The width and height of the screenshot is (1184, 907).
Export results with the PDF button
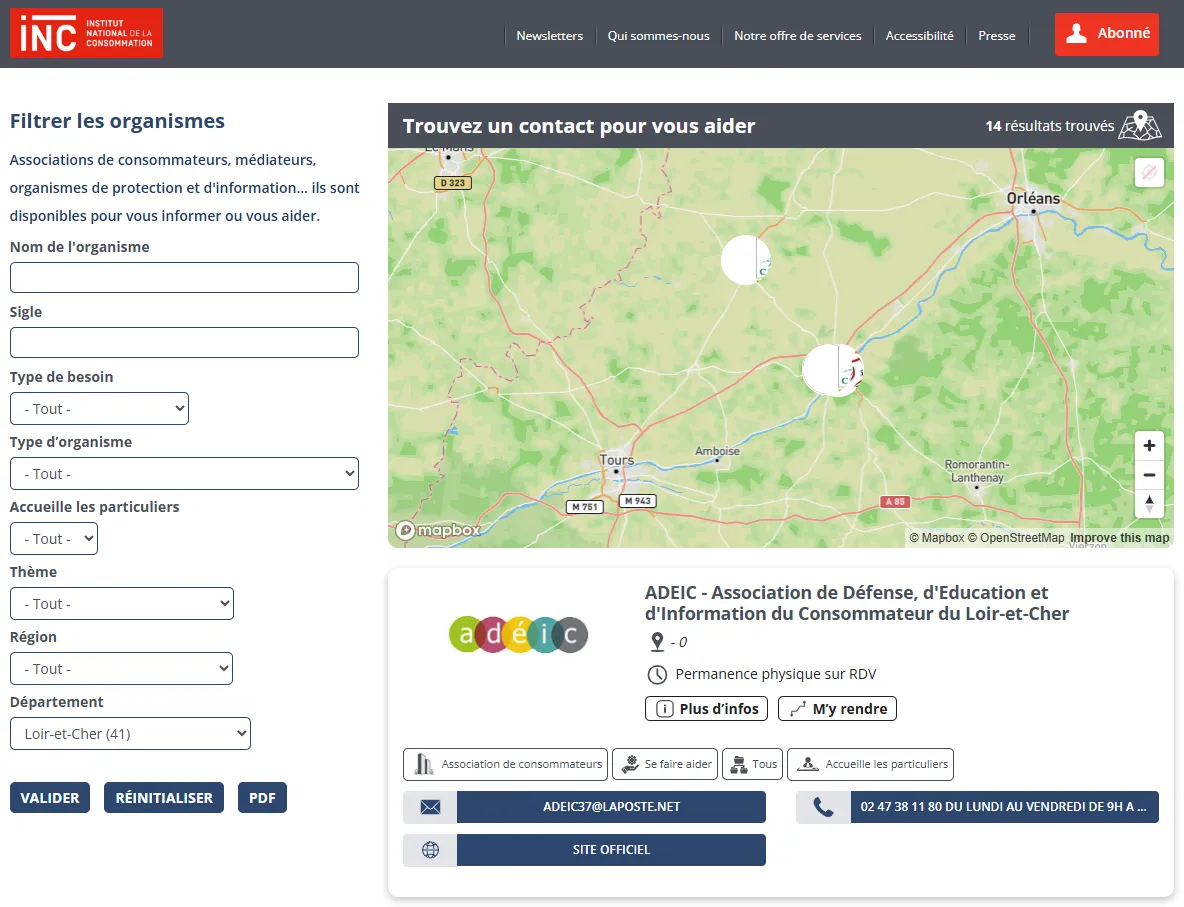tap(262, 797)
